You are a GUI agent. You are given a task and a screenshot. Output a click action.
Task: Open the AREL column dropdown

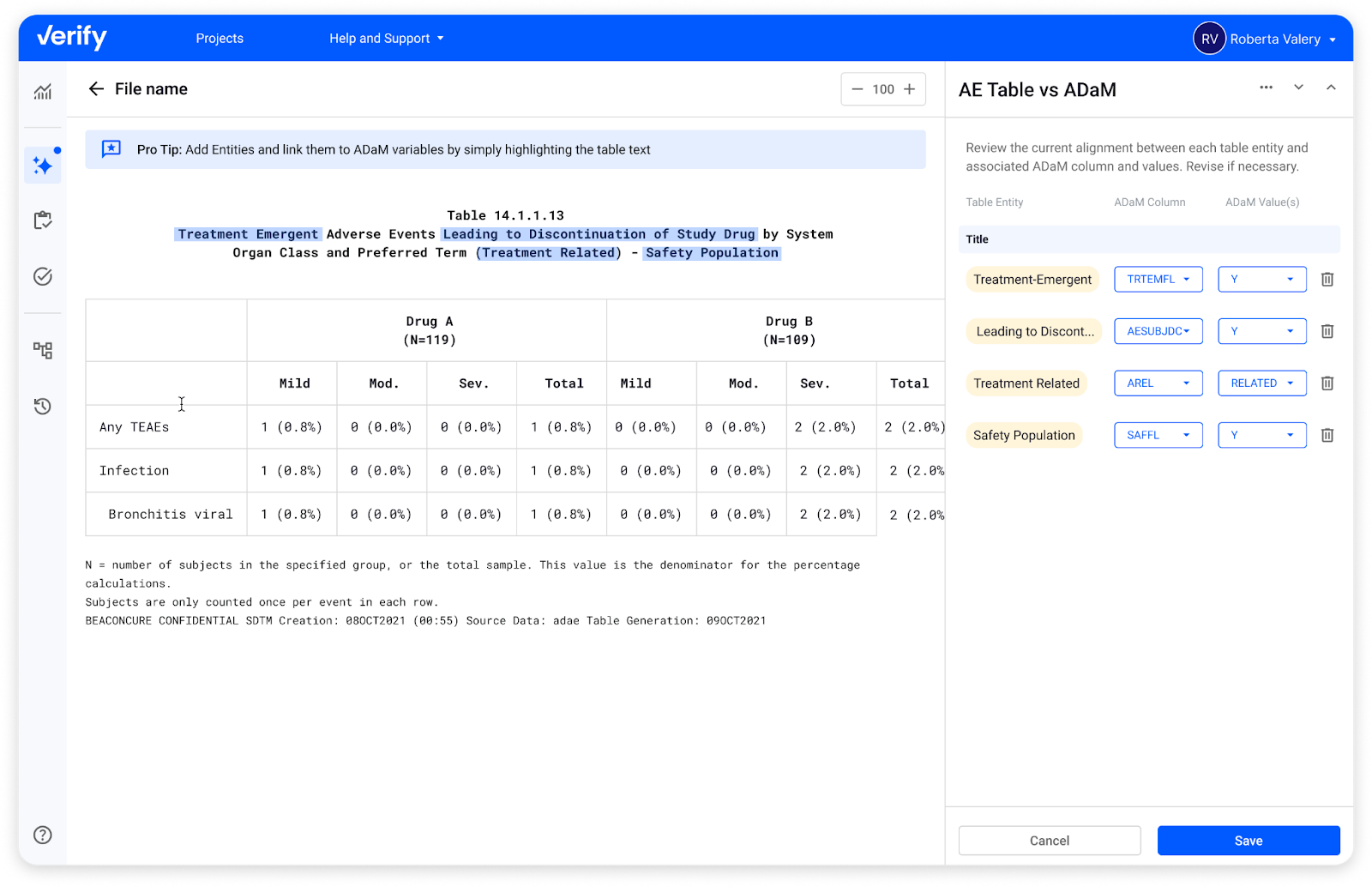tap(1158, 383)
